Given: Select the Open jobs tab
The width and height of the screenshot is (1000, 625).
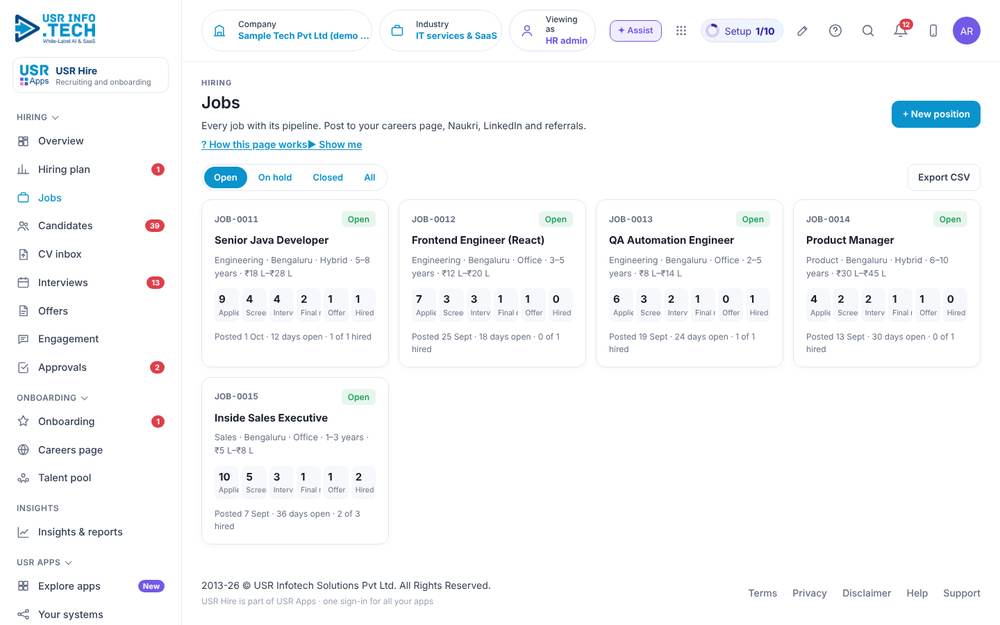Looking at the screenshot, I should click(225, 177).
